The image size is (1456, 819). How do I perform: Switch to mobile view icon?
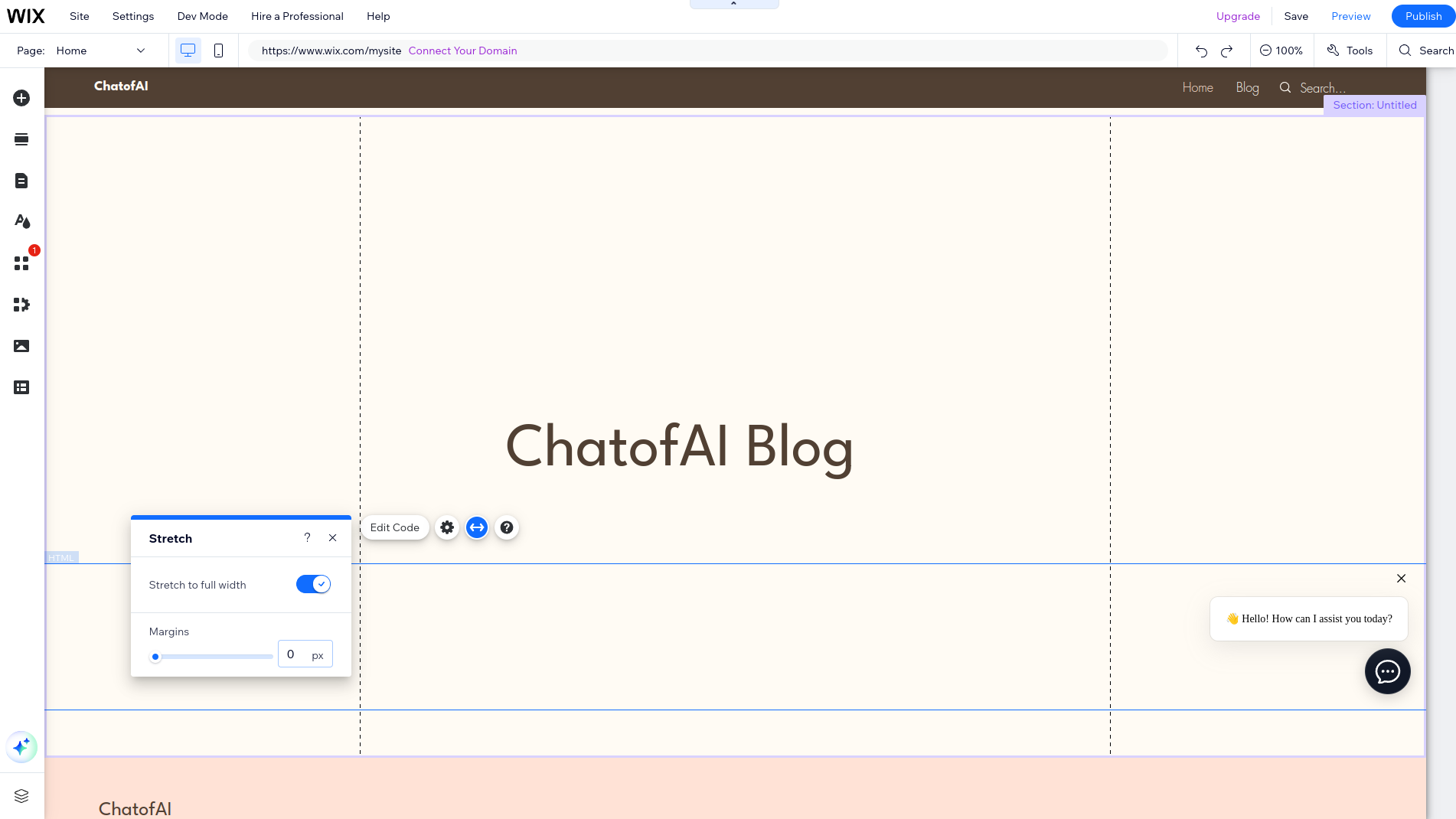[x=218, y=51]
